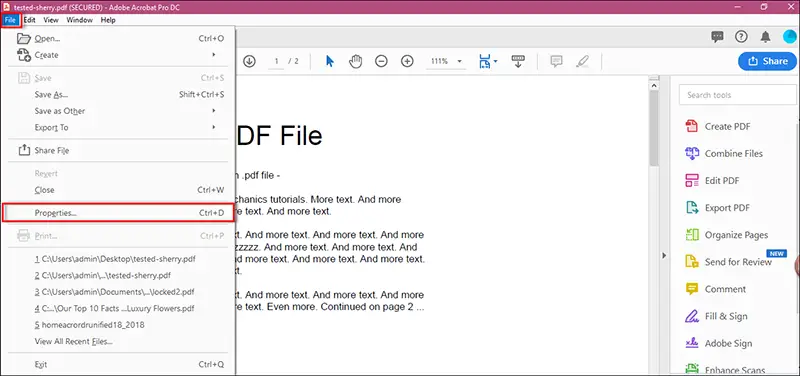The height and width of the screenshot is (376, 800).
Task: Choose Close from the File menu
Action: pyautogui.click(x=118, y=190)
